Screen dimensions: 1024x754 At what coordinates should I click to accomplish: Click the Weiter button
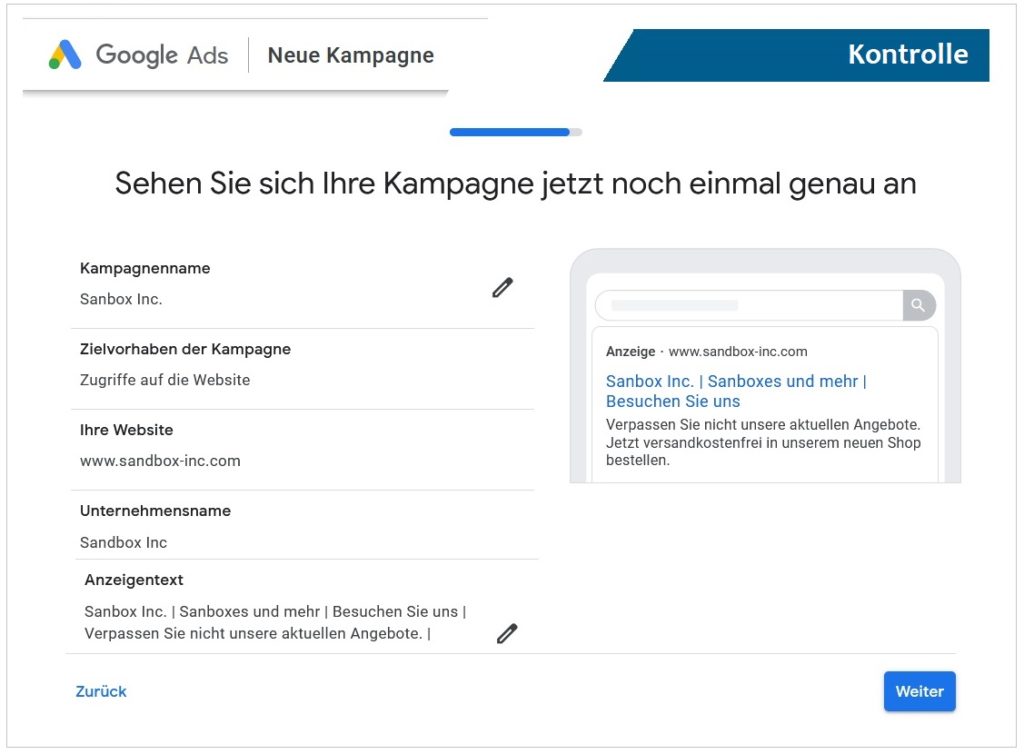tap(920, 691)
